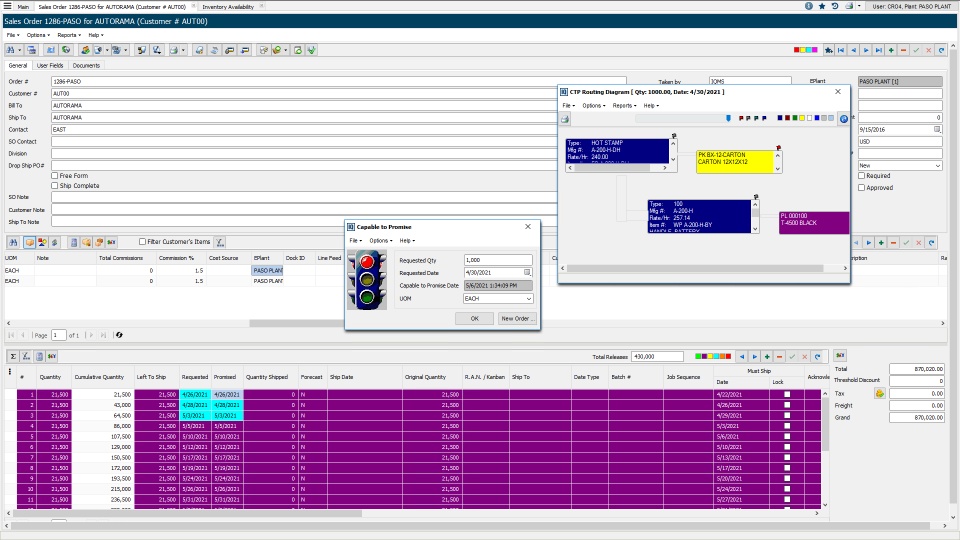Viewport: 960px width, 540px height.
Task: Switch to the Main tab at top
Action: tap(23, 7)
